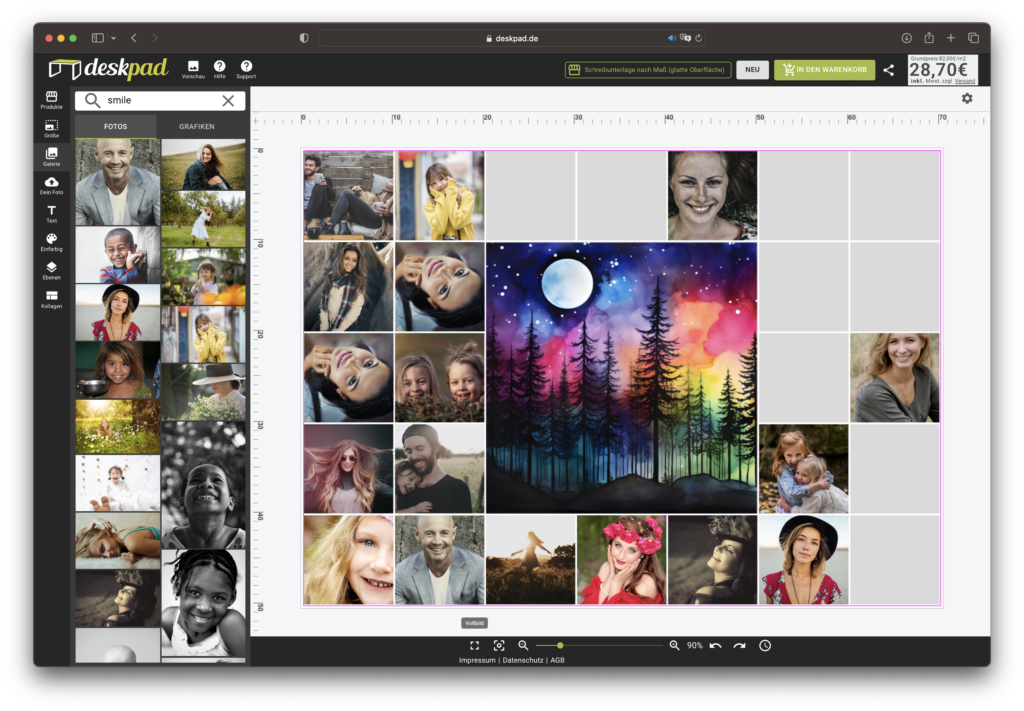Expand Safari sidebar dropdown chevron
1024x711 pixels.
pyautogui.click(x=113, y=38)
